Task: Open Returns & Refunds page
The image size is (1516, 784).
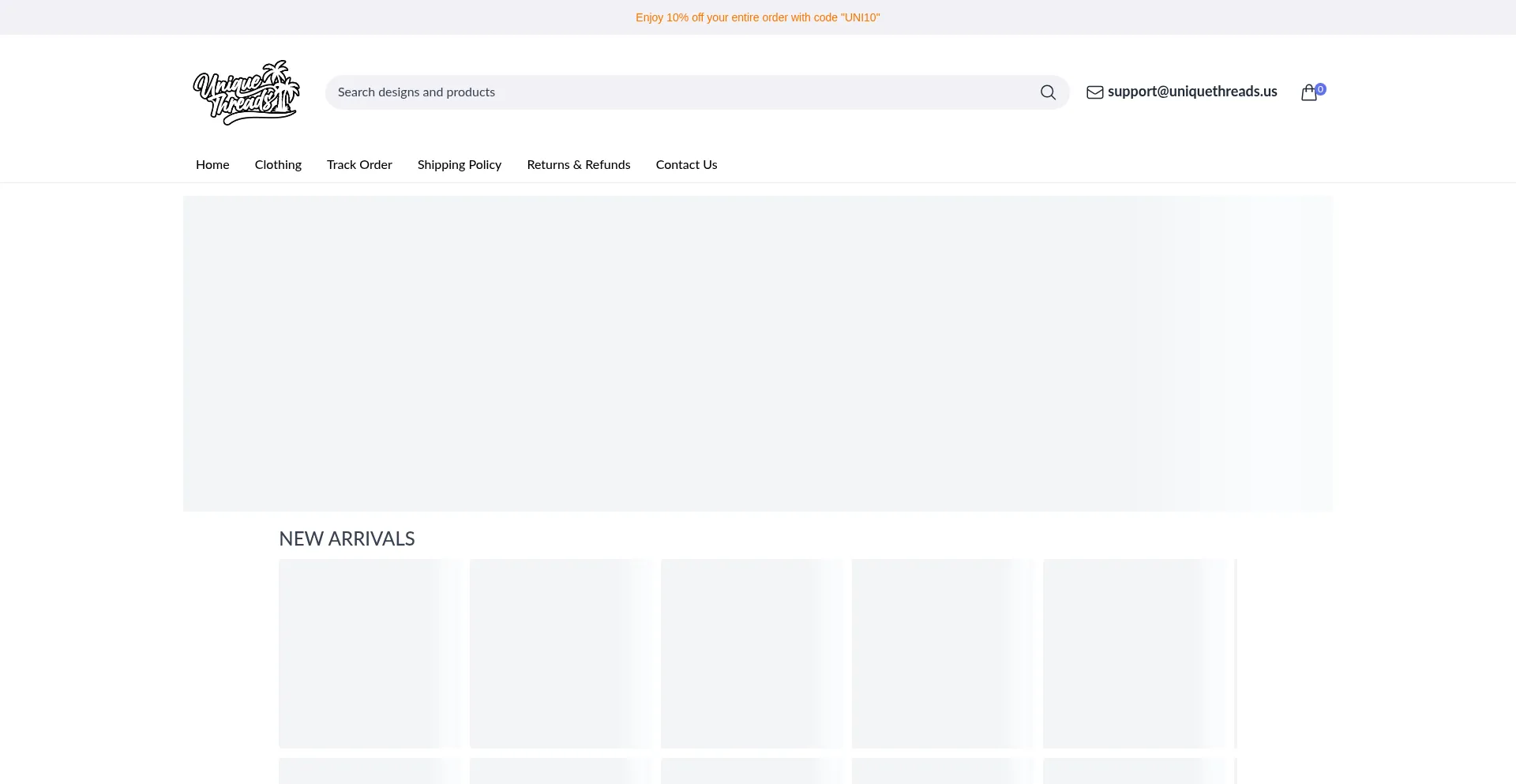Action: pos(579,164)
